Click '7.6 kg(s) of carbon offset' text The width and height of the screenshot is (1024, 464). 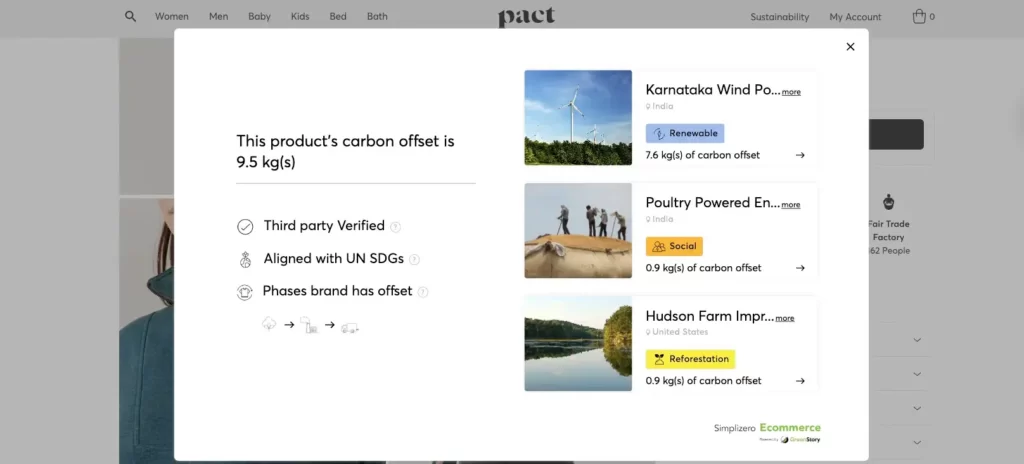702,155
